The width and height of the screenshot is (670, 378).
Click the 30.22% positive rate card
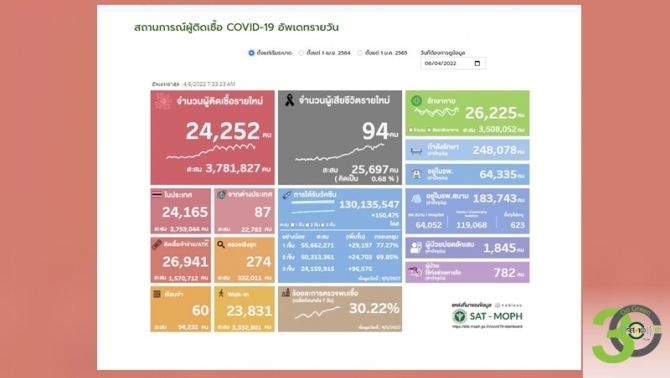click(340, 309)
